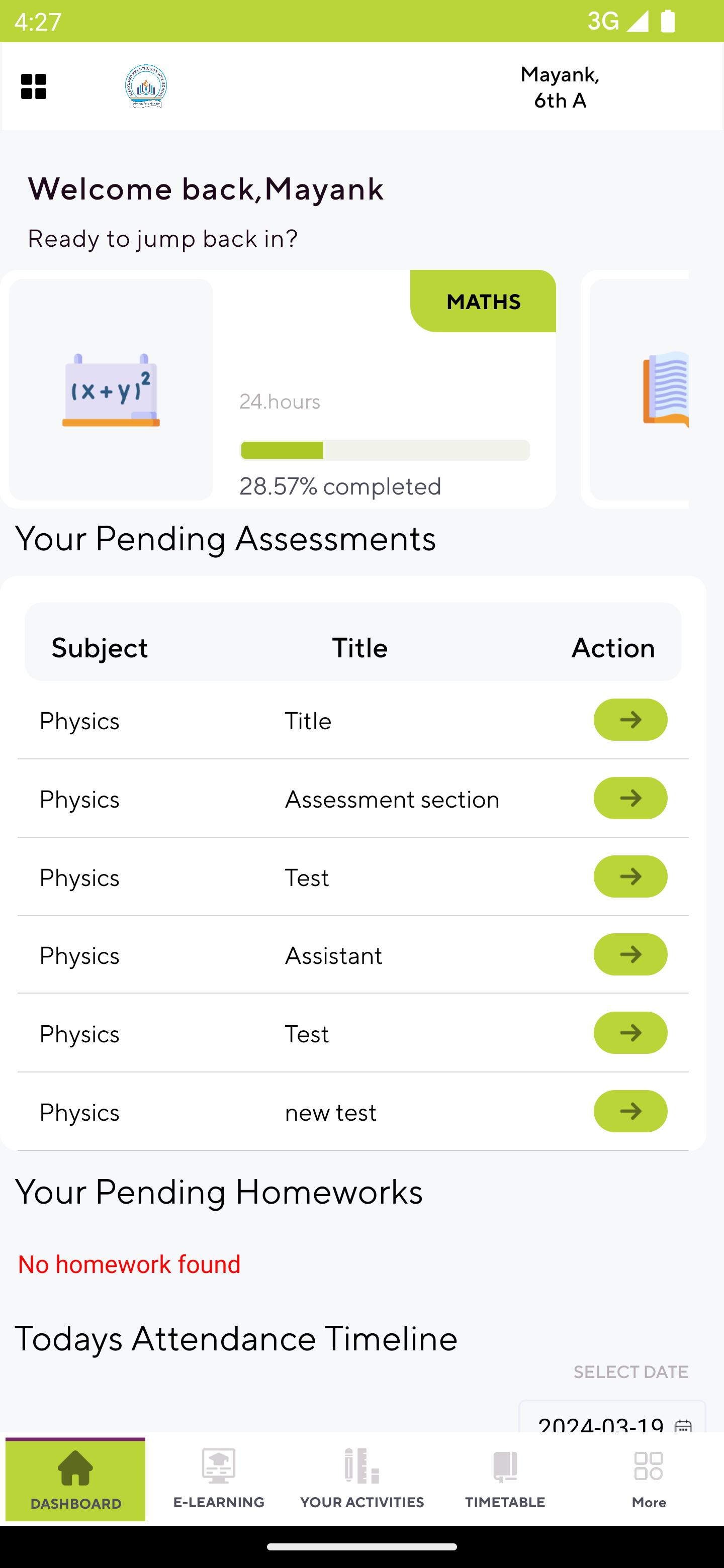Click the Maths course progress bar
The width and height of the screenshot is (724, 1568).
(385, 450)
